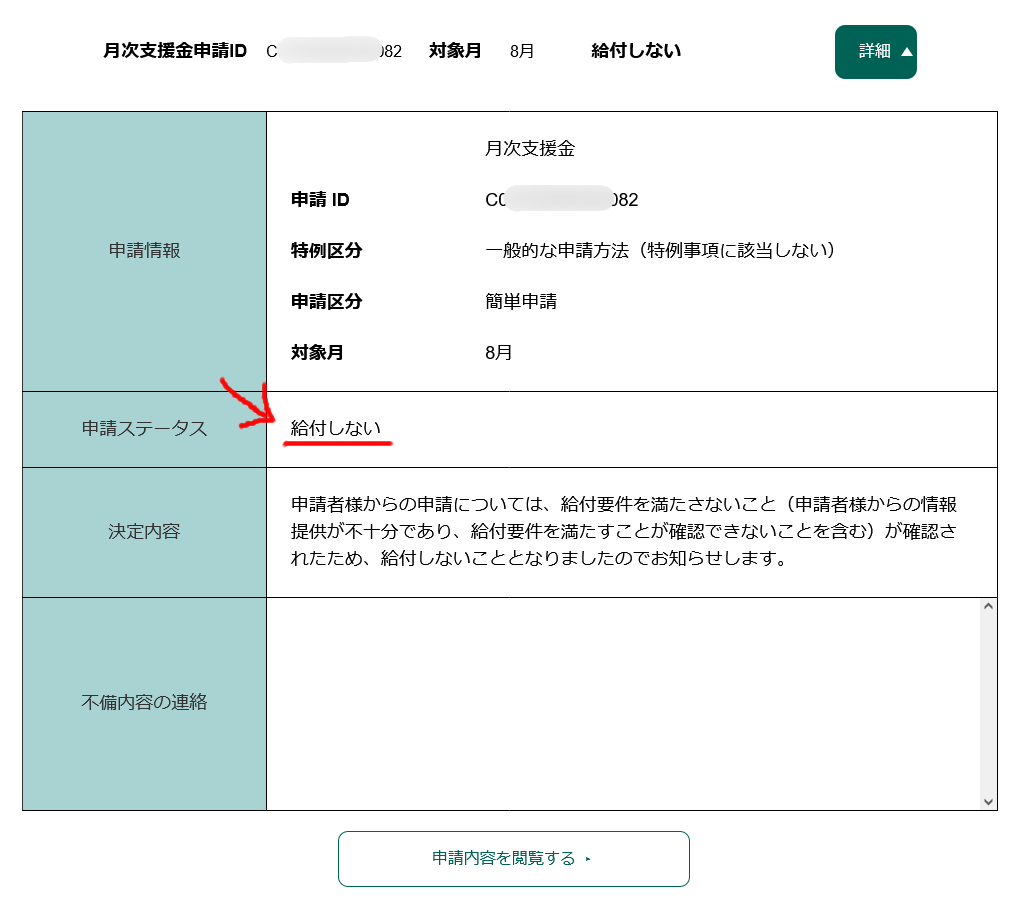Click the 決定内容 explanation paragraph

click(624, 531)
